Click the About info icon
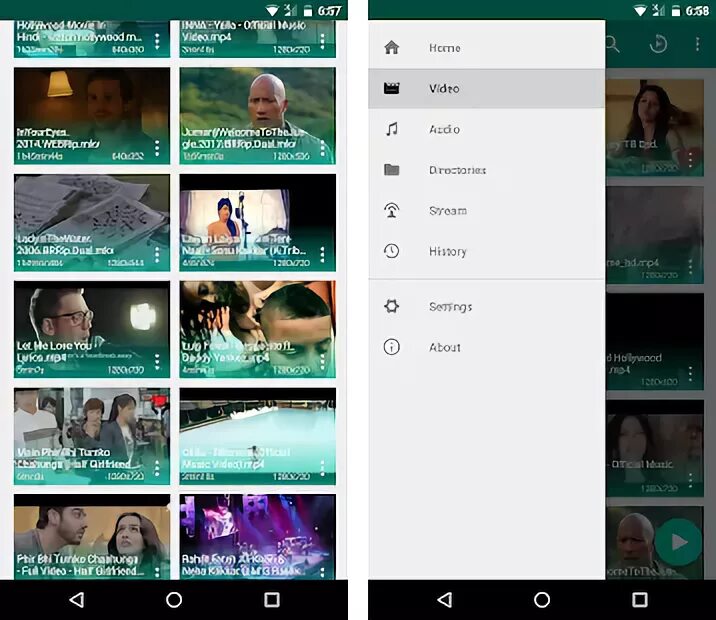This screenshot has width=716, height=620. (391, 347)
